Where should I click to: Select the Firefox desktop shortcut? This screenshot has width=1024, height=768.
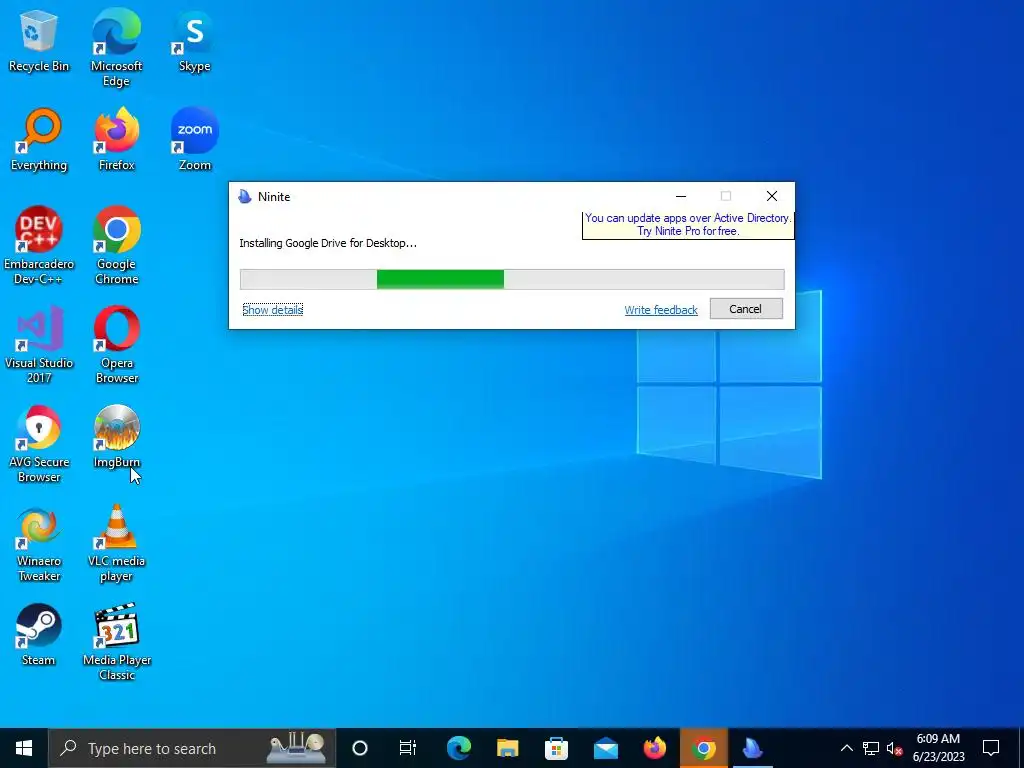click(x=116, y=140)
